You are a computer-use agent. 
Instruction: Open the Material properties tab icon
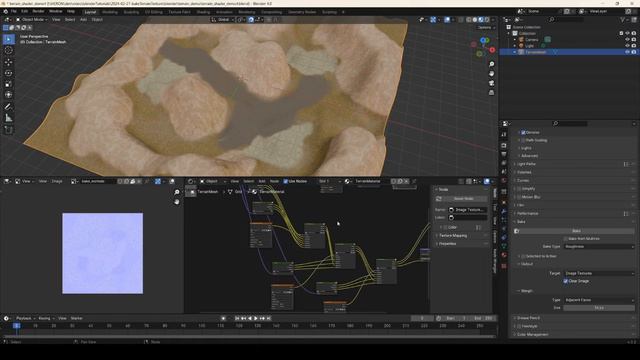coord(504,255)
